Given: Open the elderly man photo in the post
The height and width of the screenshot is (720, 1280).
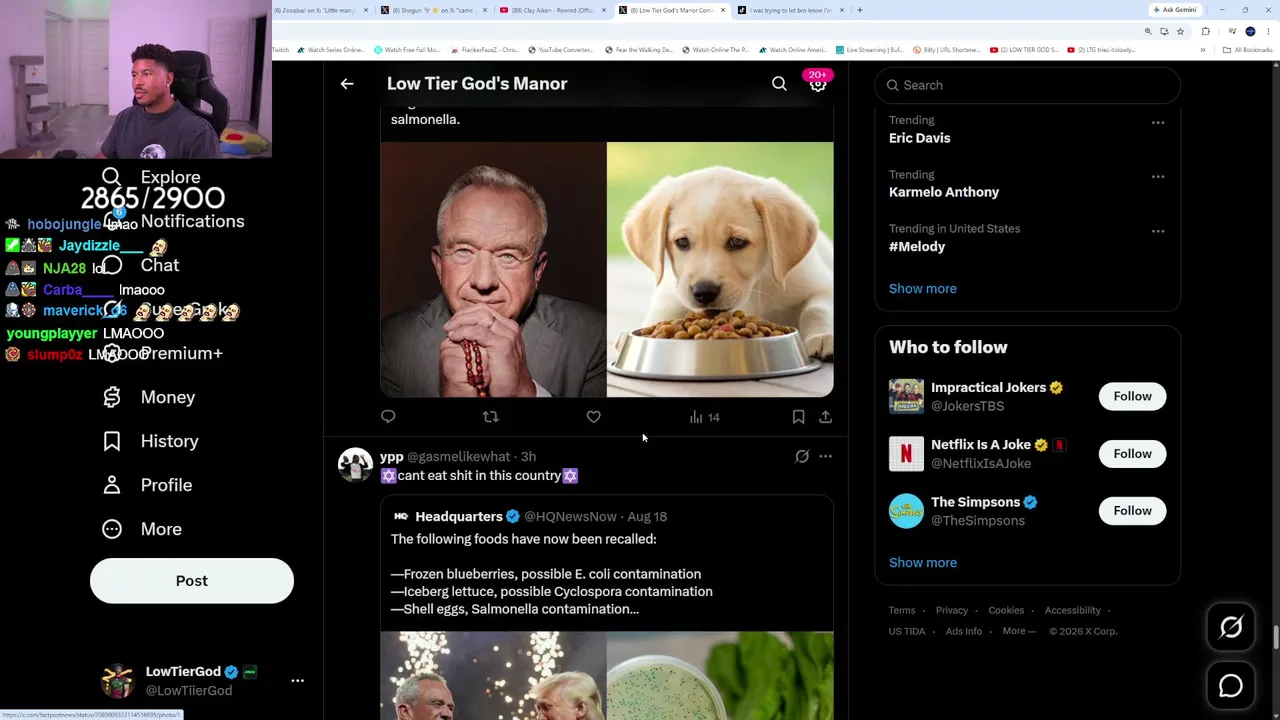Looking at the screenshot, I should [493, 270].
